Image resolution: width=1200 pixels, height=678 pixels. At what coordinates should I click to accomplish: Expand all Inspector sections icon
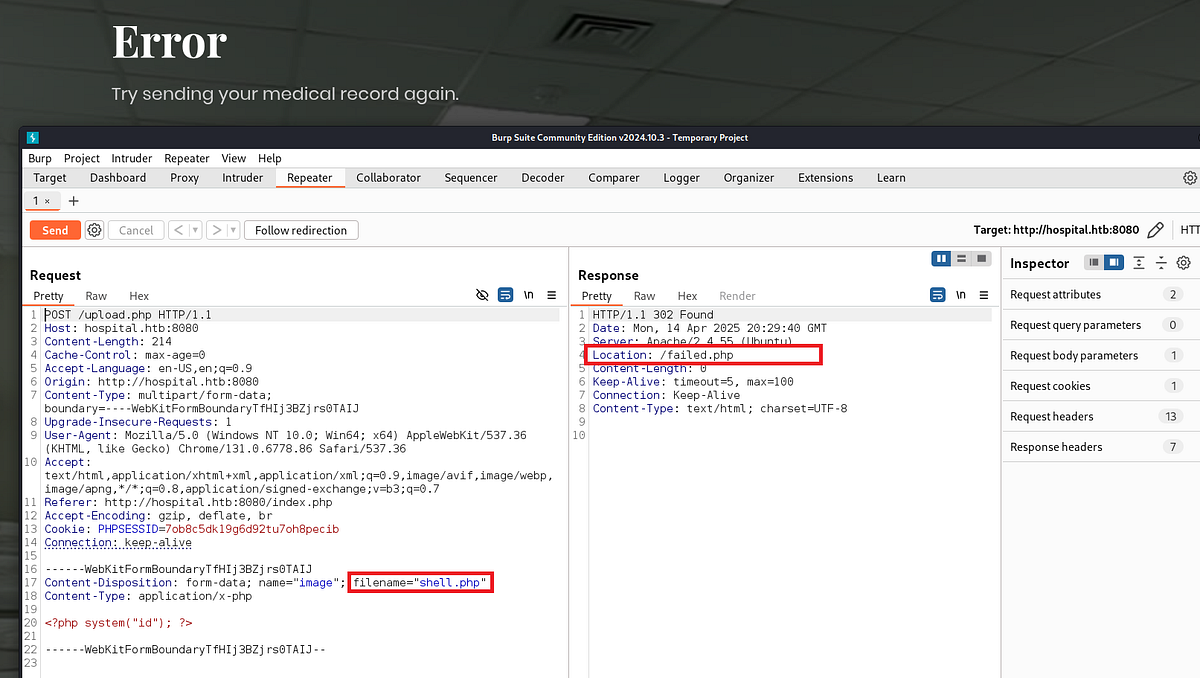click(1139, 263)
